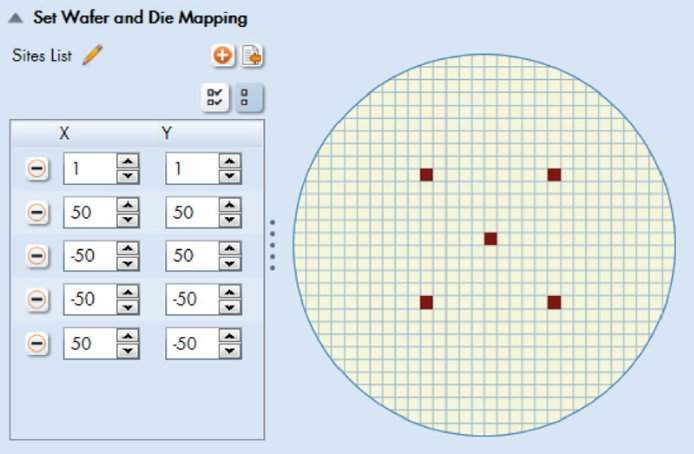Viewport: 694px width, 454px height.
Task: Increase X value in row 50, -50
Action: (128, 335)
